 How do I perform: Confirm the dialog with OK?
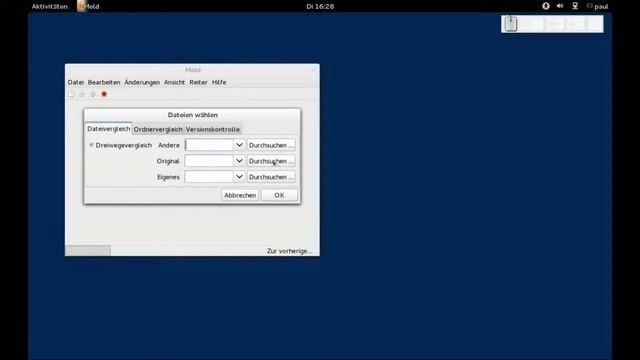[x=279, y=195]
